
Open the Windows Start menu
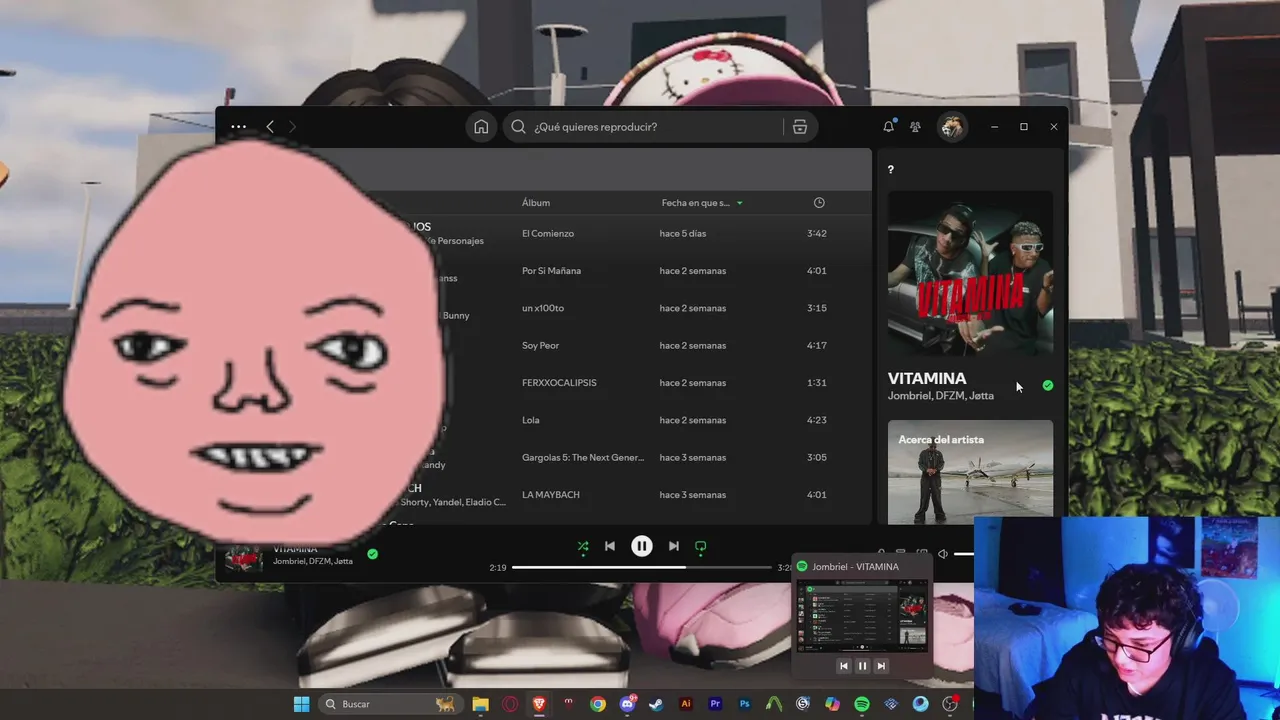coord(301,704)
